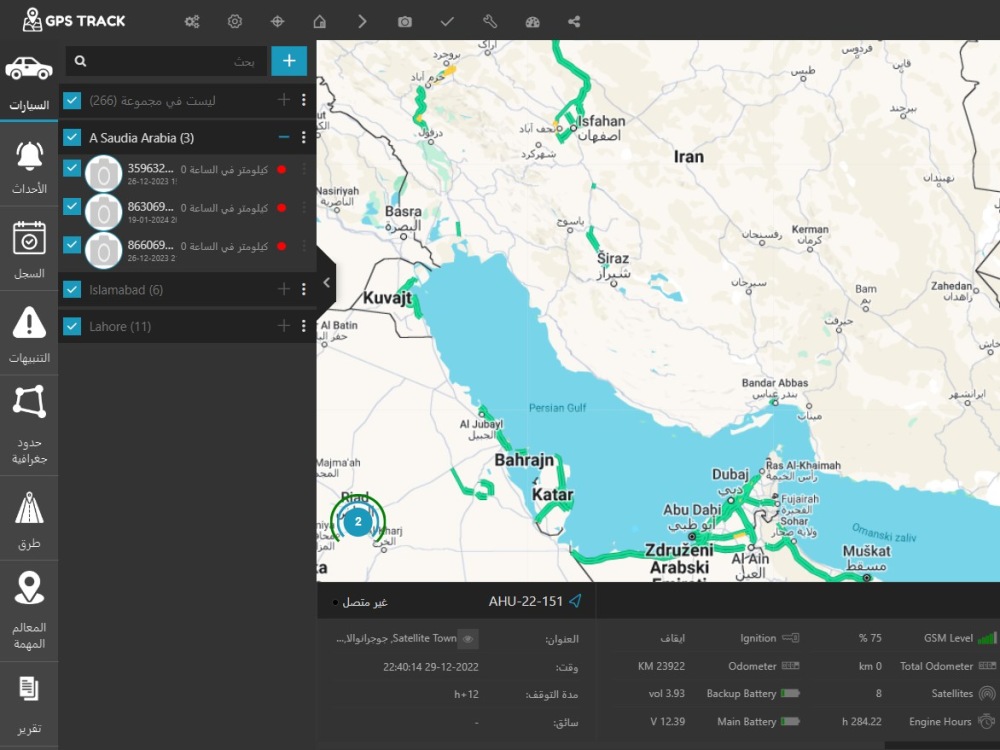Screen dimensions: 1000x750
Task: Click the search magnifier icon
Action: coord(80,61)
